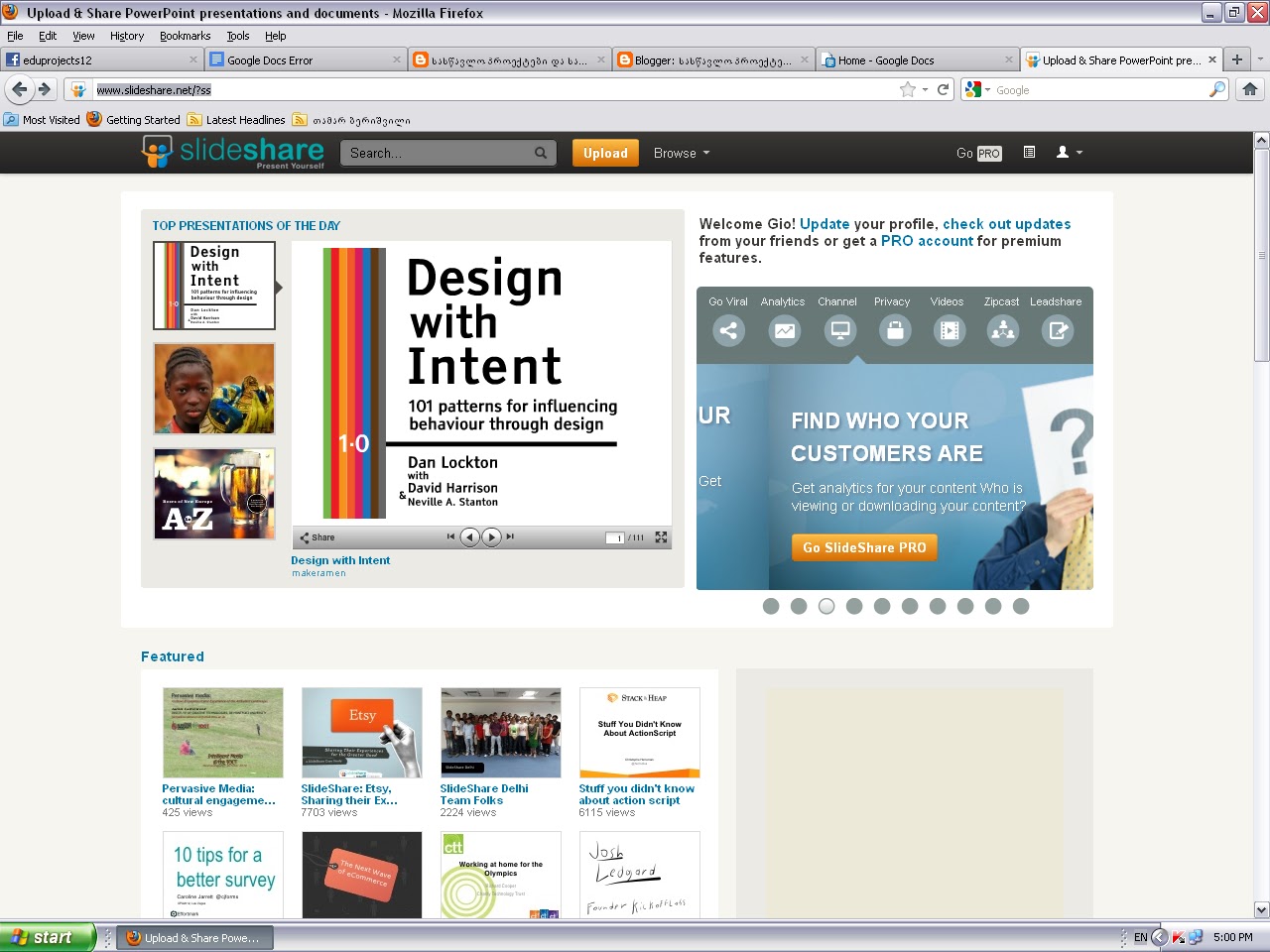Click the Analytics chart icon
This screenshot has width=1270, height=952.
(x=784, y=331)
